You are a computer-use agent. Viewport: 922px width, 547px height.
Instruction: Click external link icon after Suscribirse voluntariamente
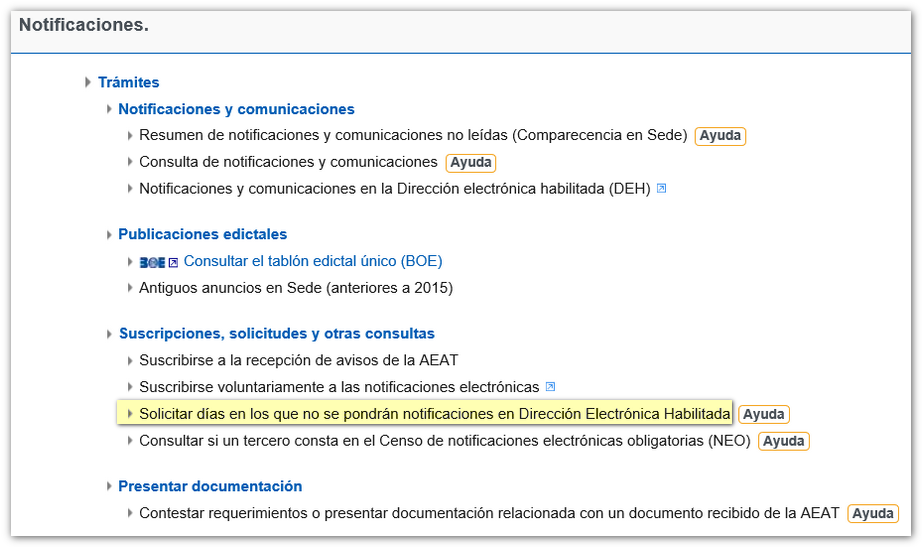(x=550, y=387)
